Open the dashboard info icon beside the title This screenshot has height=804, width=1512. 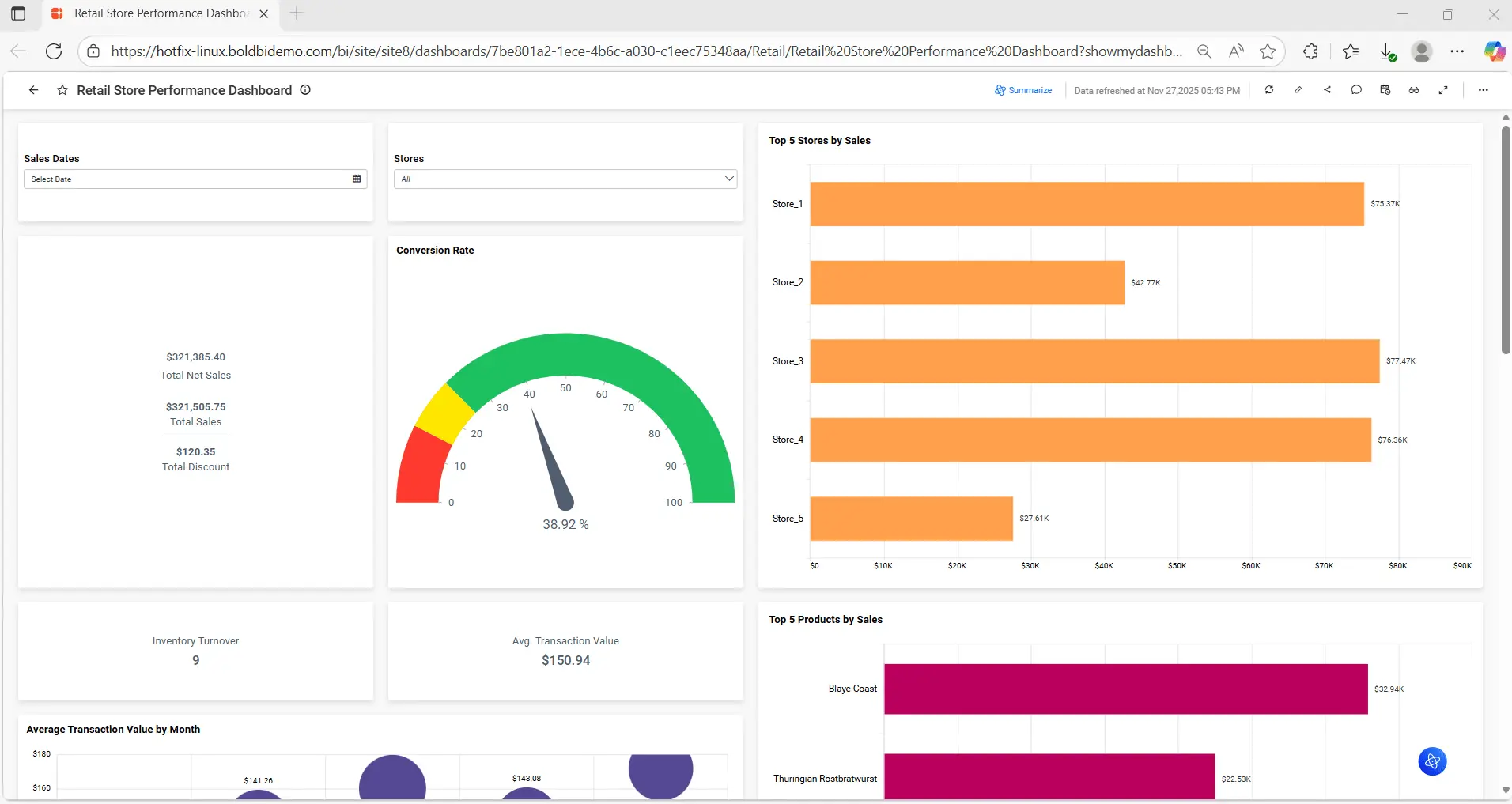[305, 90]
